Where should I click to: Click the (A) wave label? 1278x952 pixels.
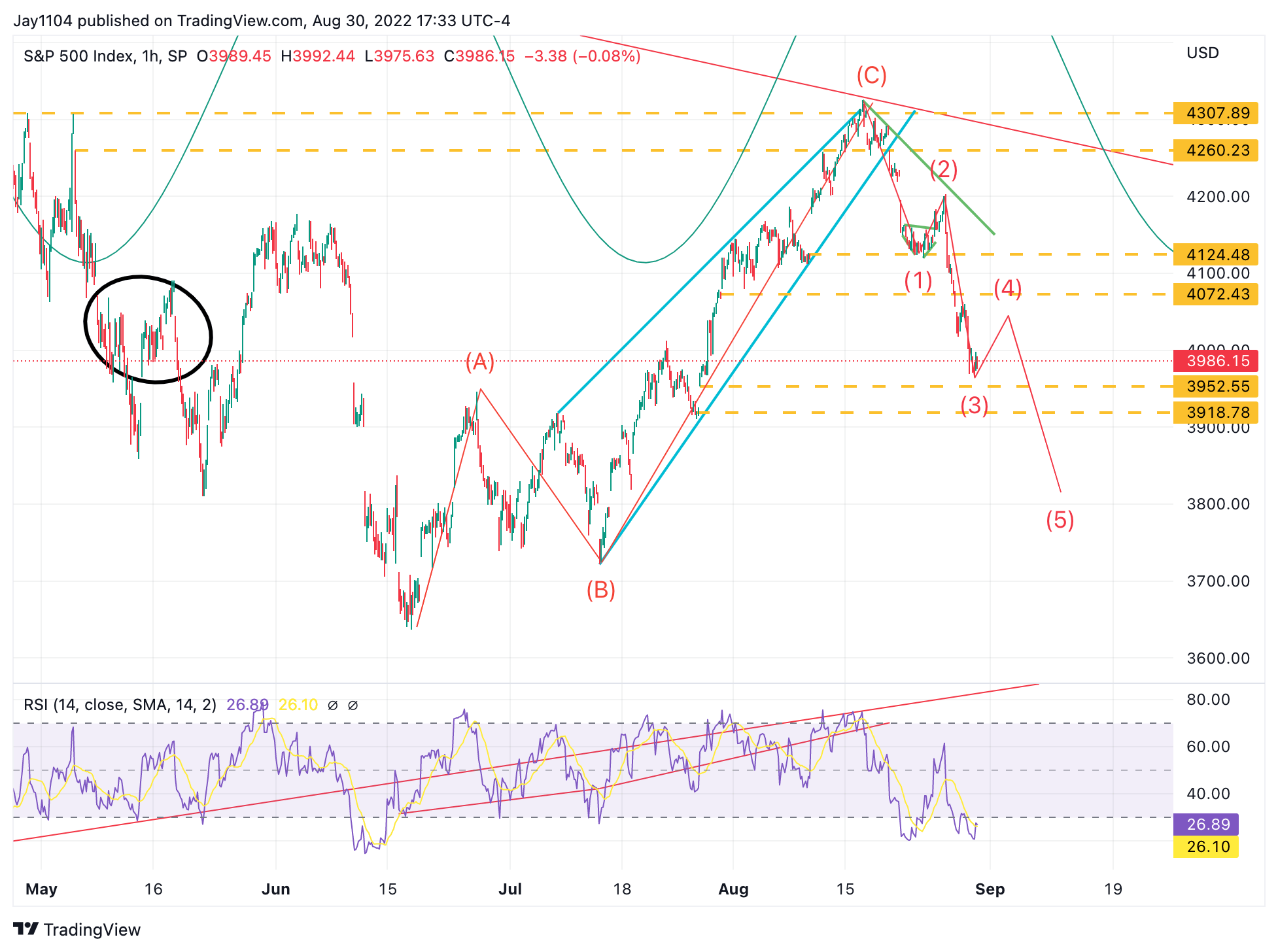(x=480, y=362)
